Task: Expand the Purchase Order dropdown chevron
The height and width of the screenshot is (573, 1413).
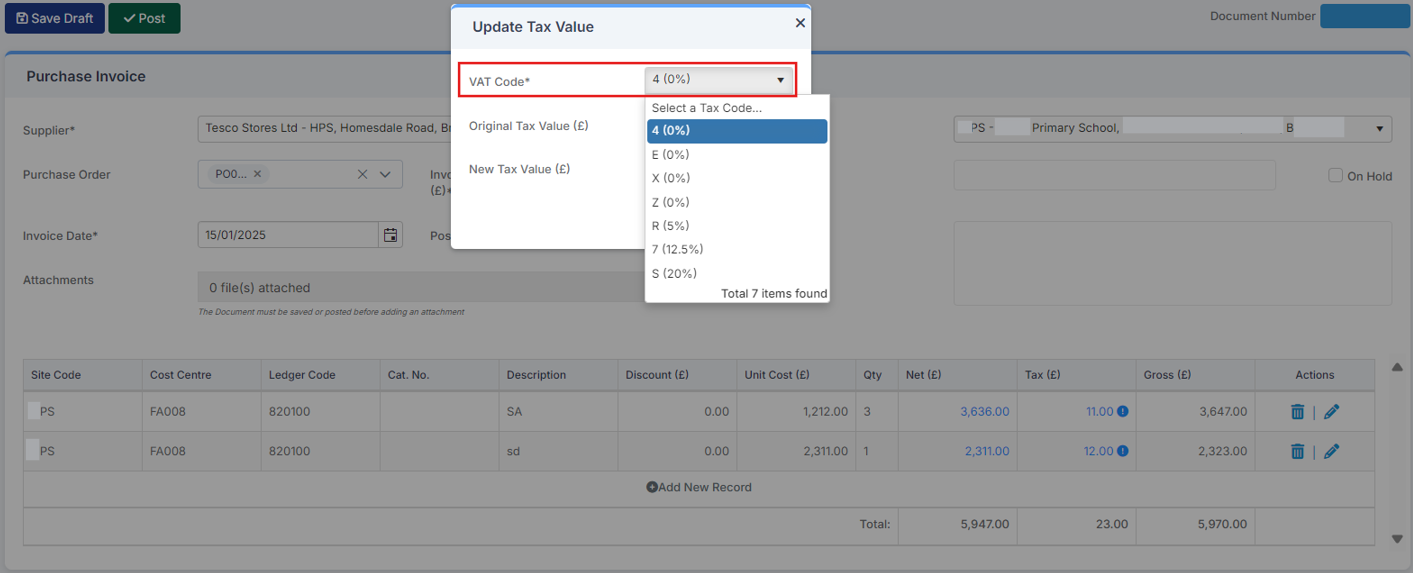Action: pyautogui.click(x=385, y=174)
